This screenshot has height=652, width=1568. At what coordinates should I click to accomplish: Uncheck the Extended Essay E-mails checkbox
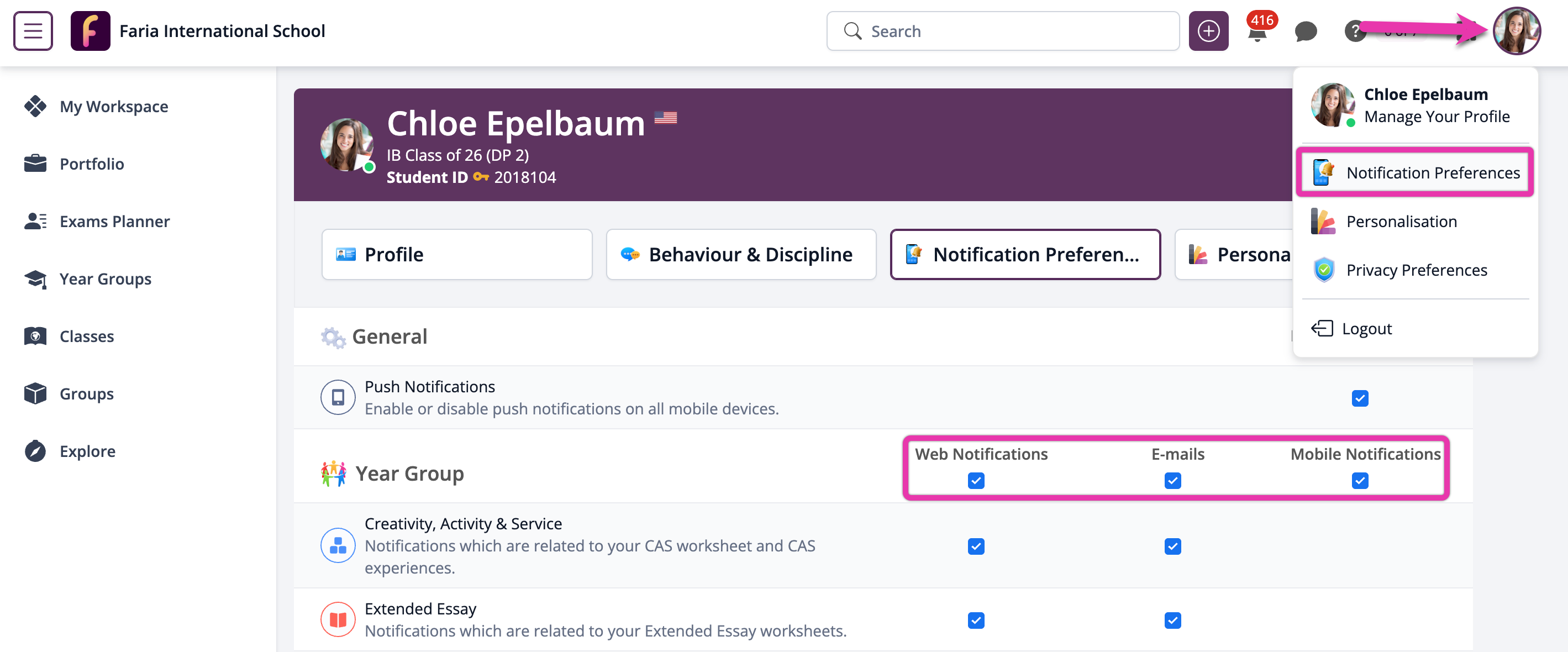point(1172,621)
